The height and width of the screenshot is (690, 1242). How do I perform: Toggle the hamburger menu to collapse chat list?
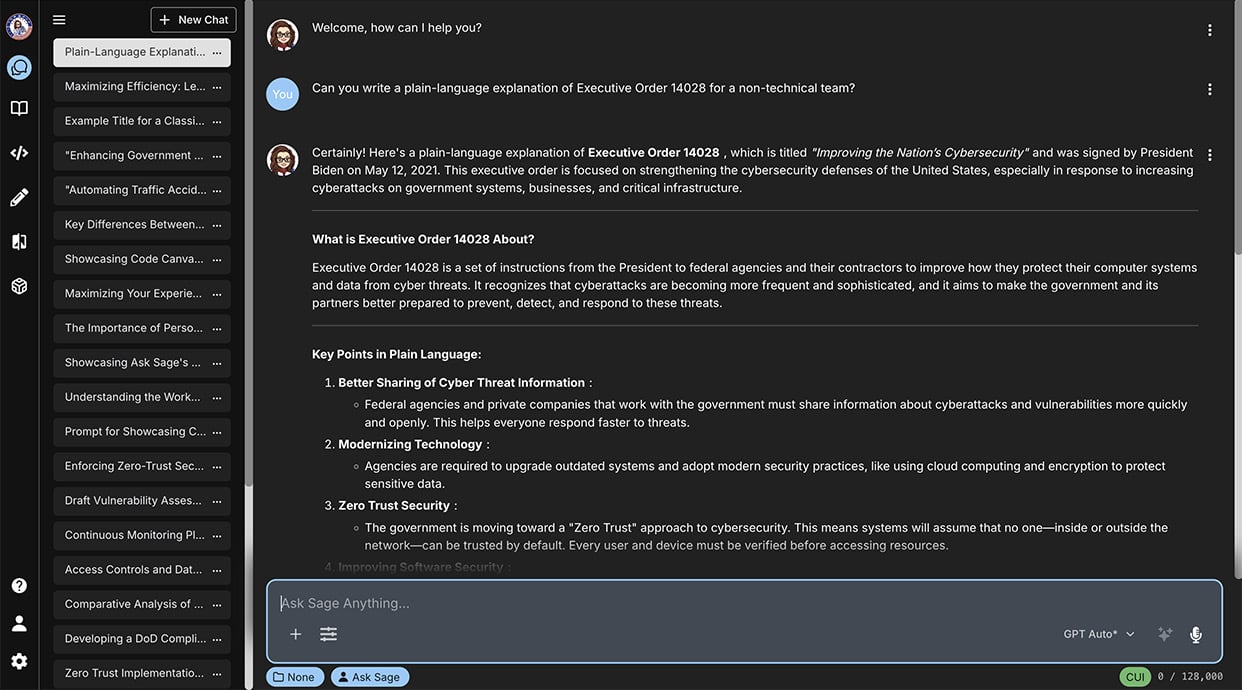(x=59, y=20)
